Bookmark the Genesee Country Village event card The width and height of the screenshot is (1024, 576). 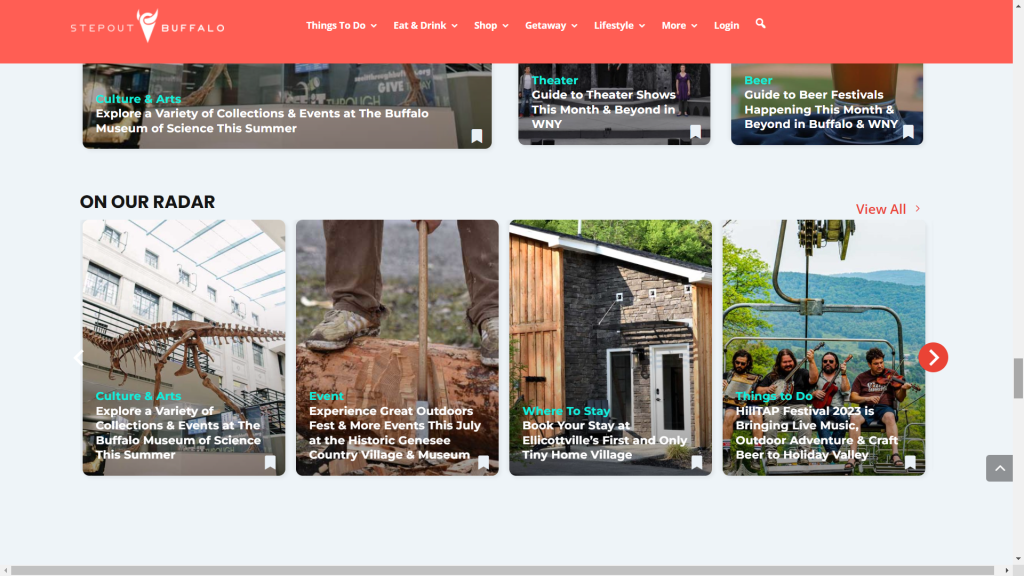pyautogui.click(x=483, y=462)
